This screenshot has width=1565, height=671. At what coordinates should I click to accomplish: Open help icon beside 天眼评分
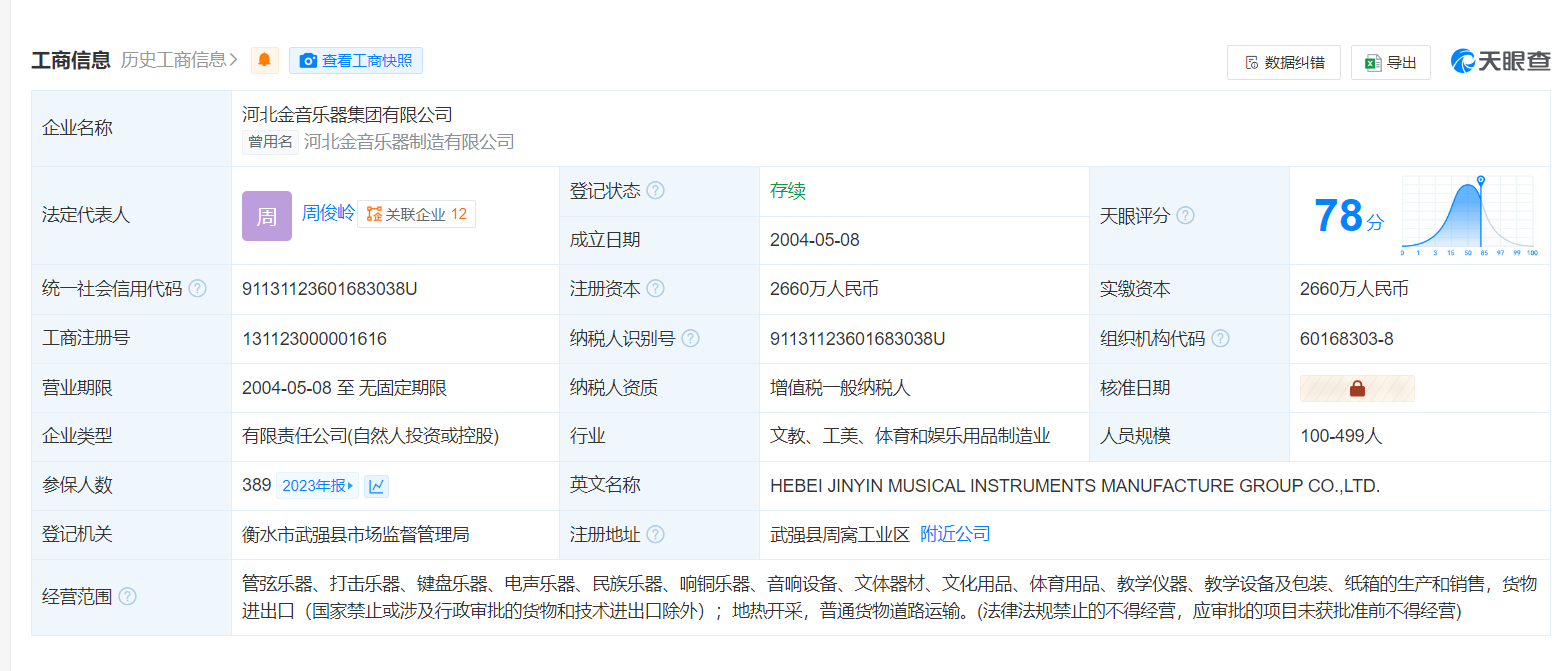(x=1185, y=215)
